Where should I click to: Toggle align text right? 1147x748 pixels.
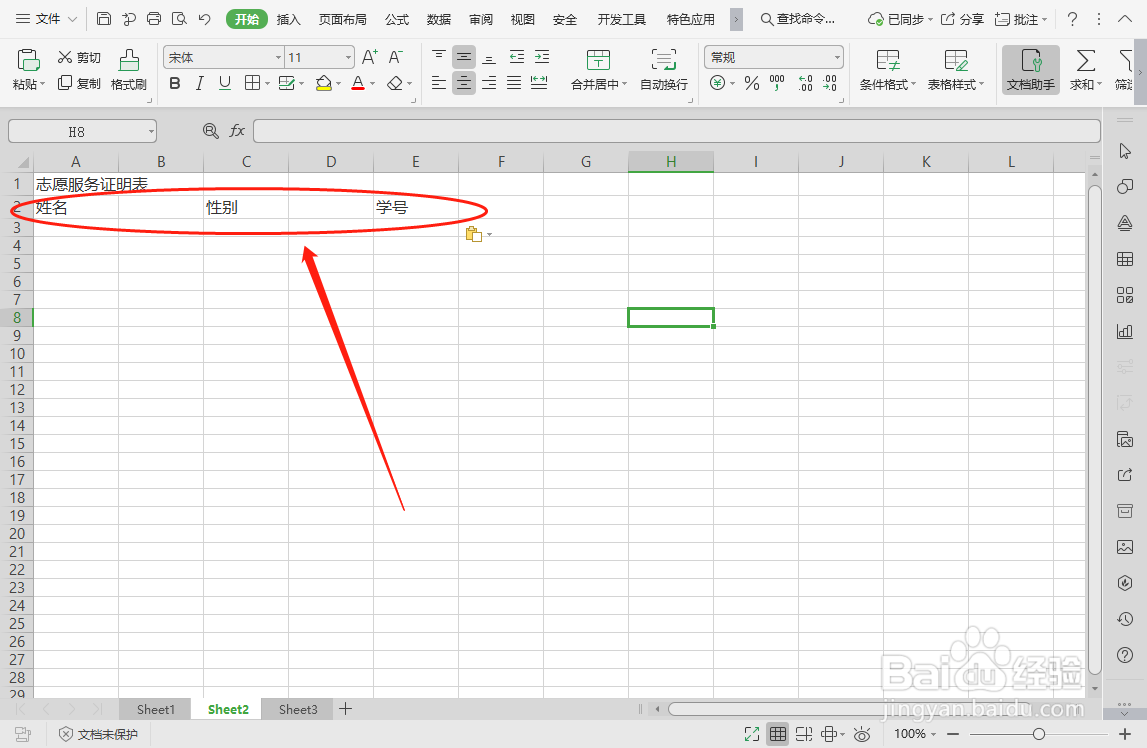489,83
